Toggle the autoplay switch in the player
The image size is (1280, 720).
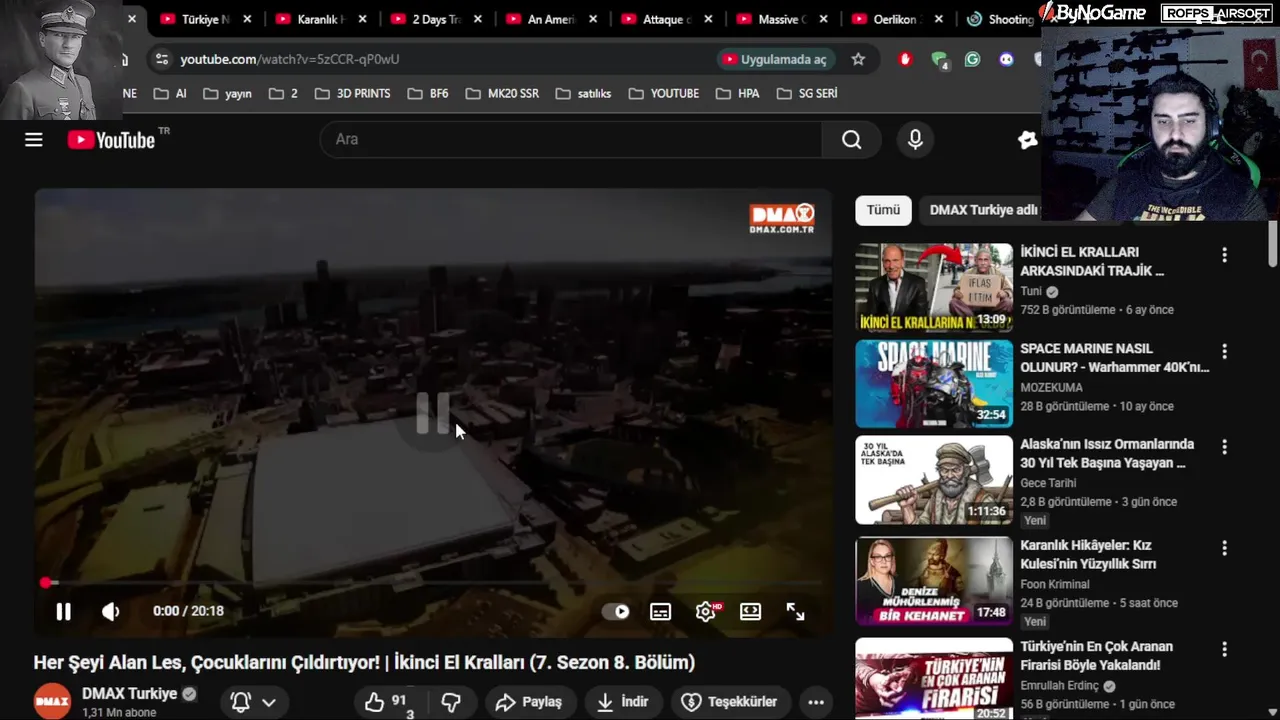click(616, 612)
